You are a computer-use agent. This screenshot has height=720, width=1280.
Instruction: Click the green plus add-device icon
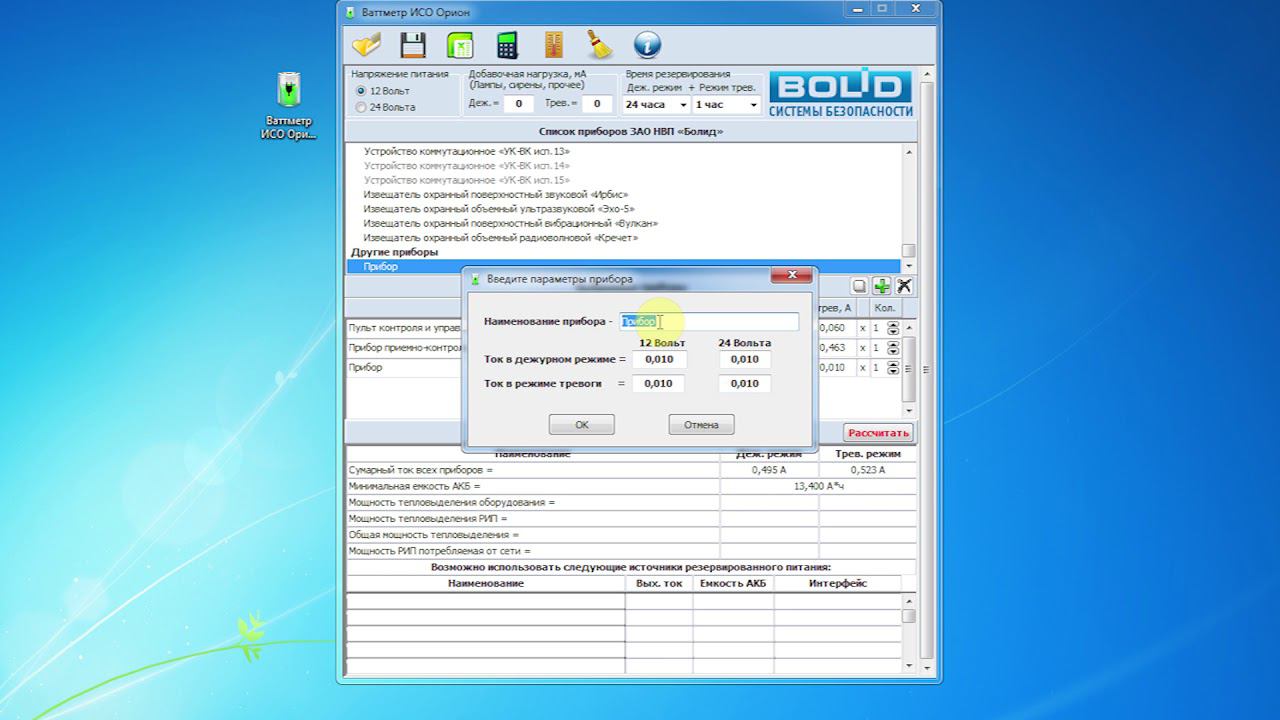881,286
